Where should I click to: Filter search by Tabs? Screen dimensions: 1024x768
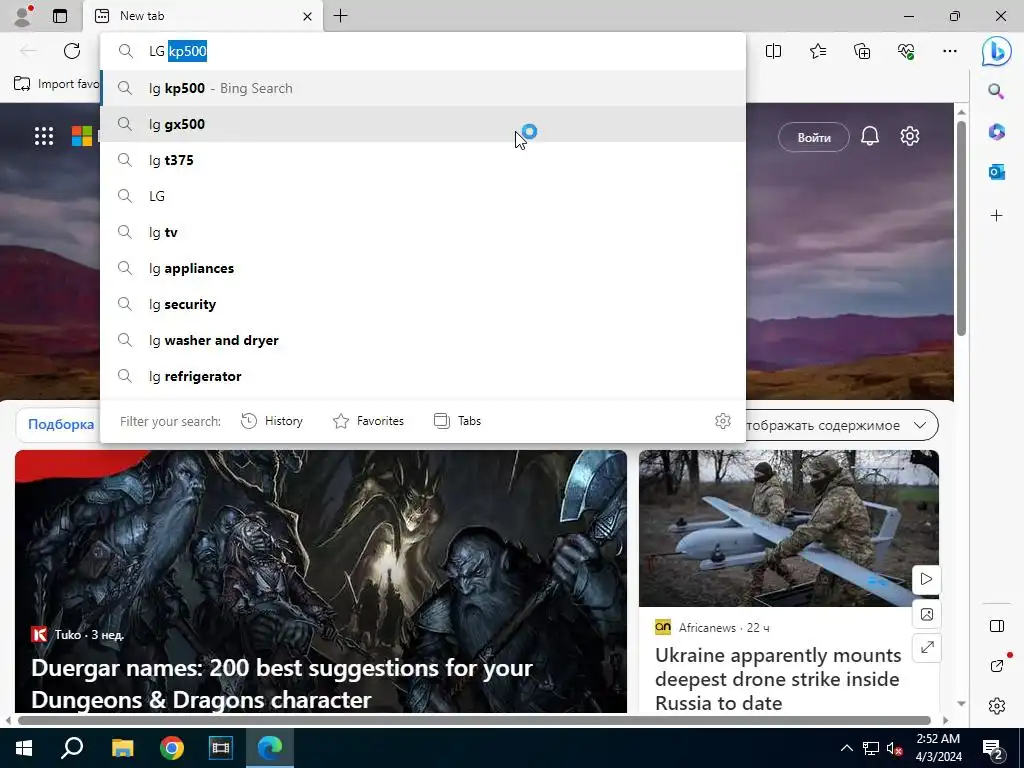(457, 421)
